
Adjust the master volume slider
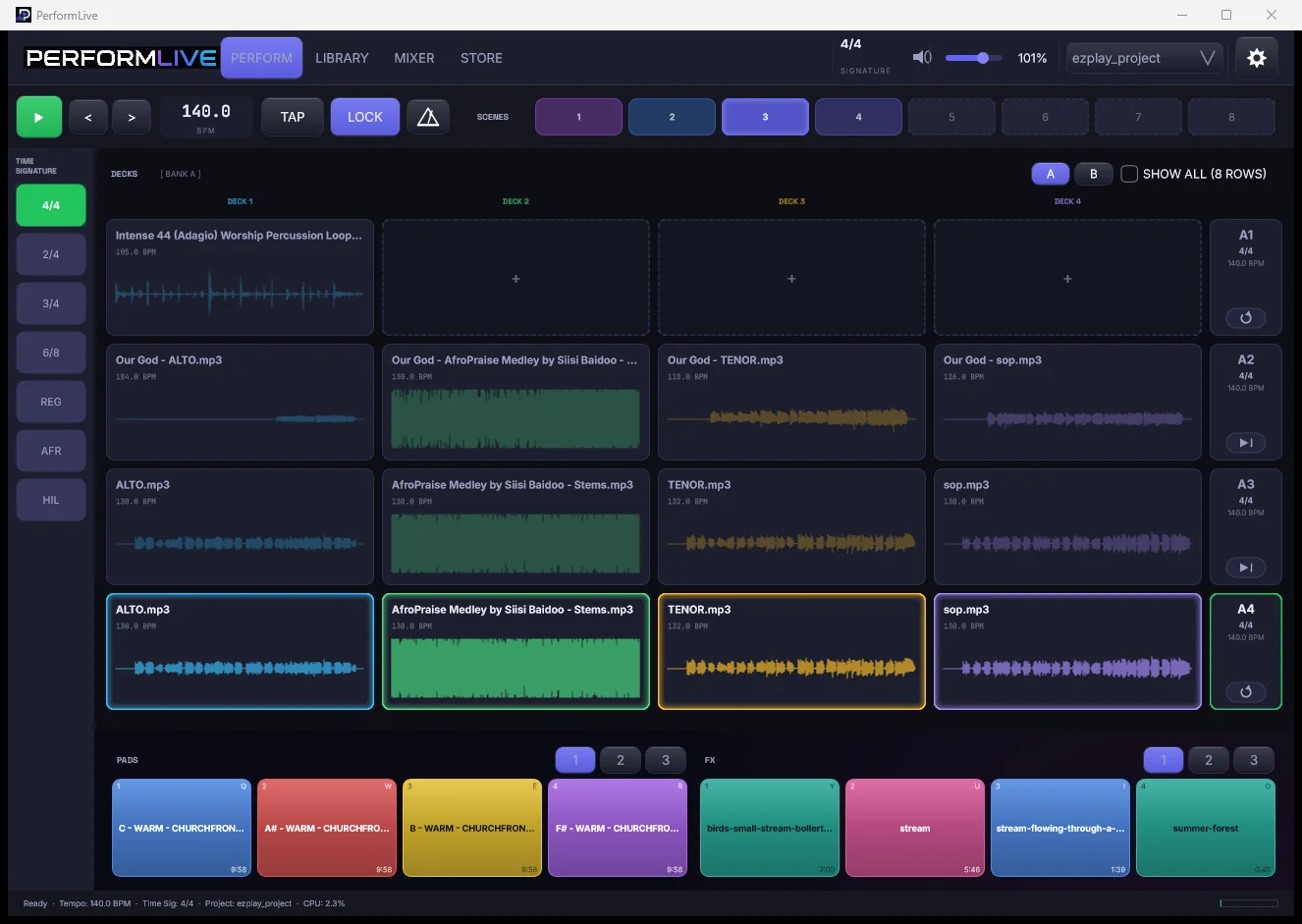pyautogui.click(x=973, y=58)
